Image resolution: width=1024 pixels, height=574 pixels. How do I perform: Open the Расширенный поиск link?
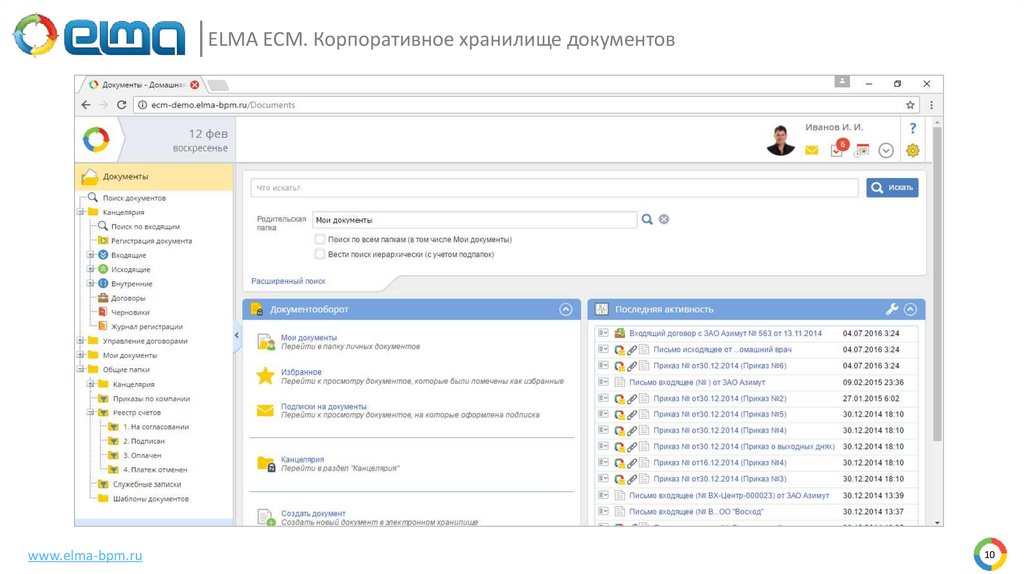point(288,281)
